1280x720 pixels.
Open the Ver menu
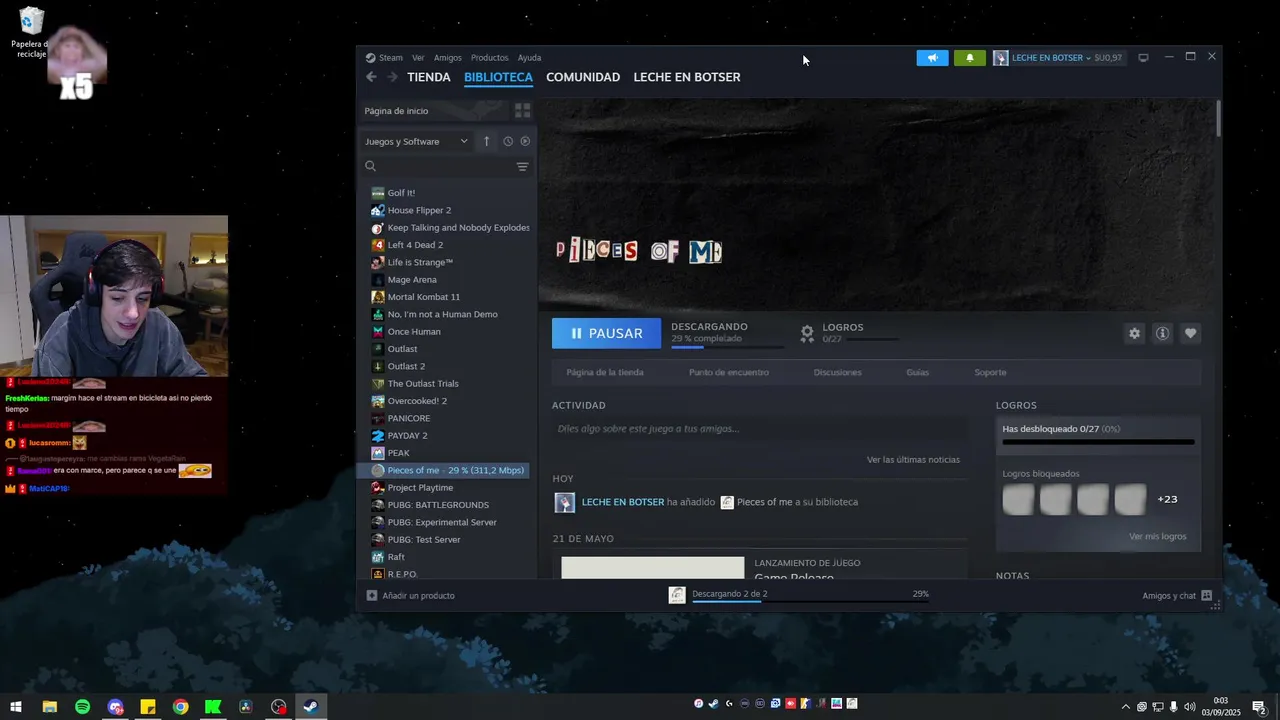click(418, 58)
